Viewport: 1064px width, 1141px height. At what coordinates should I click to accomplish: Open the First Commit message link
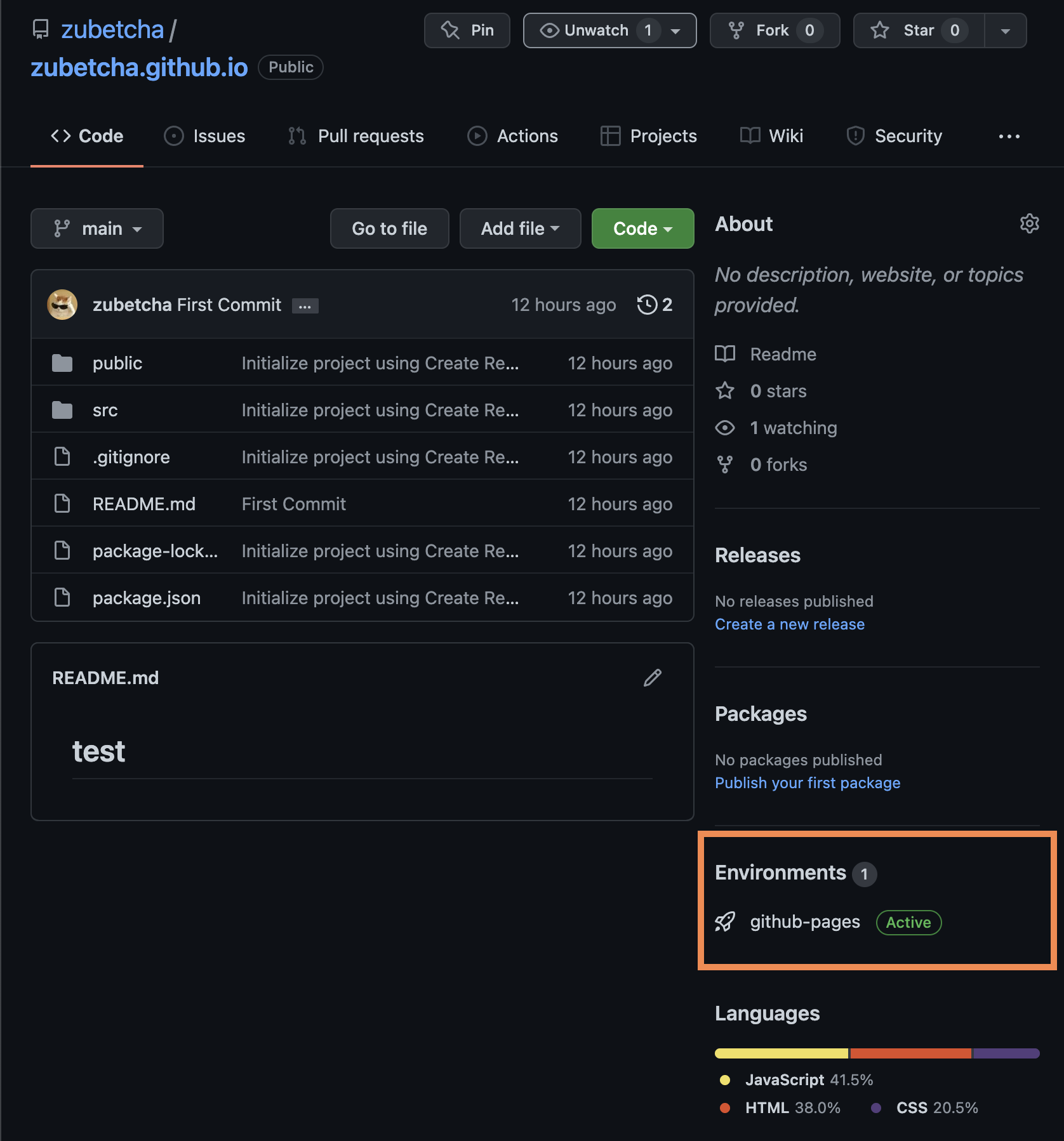229,305
